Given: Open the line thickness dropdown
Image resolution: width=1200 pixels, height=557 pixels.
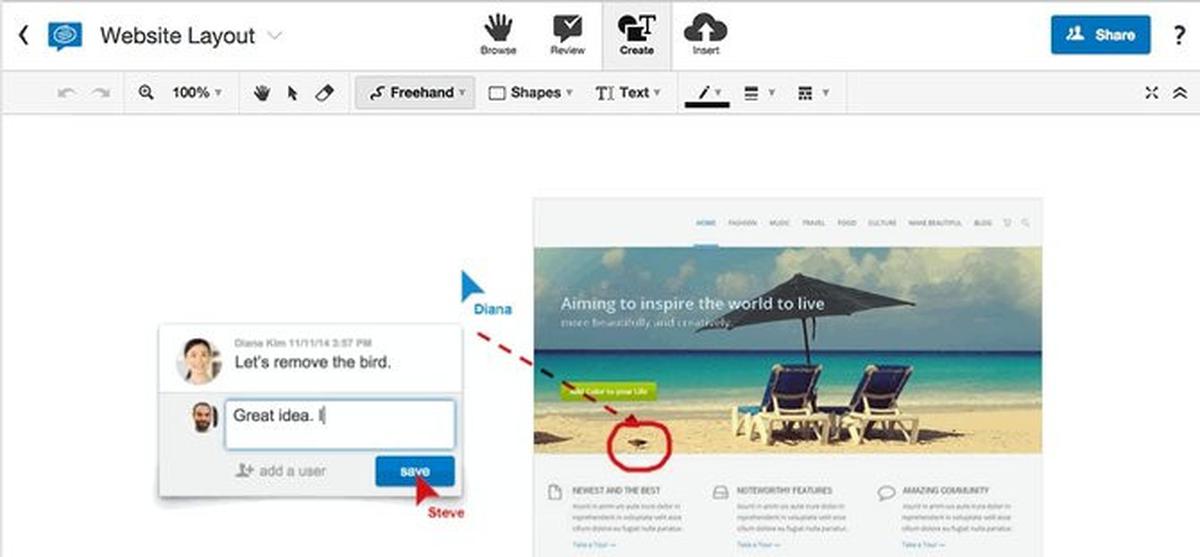Looking at the screenshot, I should (x=759, y=92).
